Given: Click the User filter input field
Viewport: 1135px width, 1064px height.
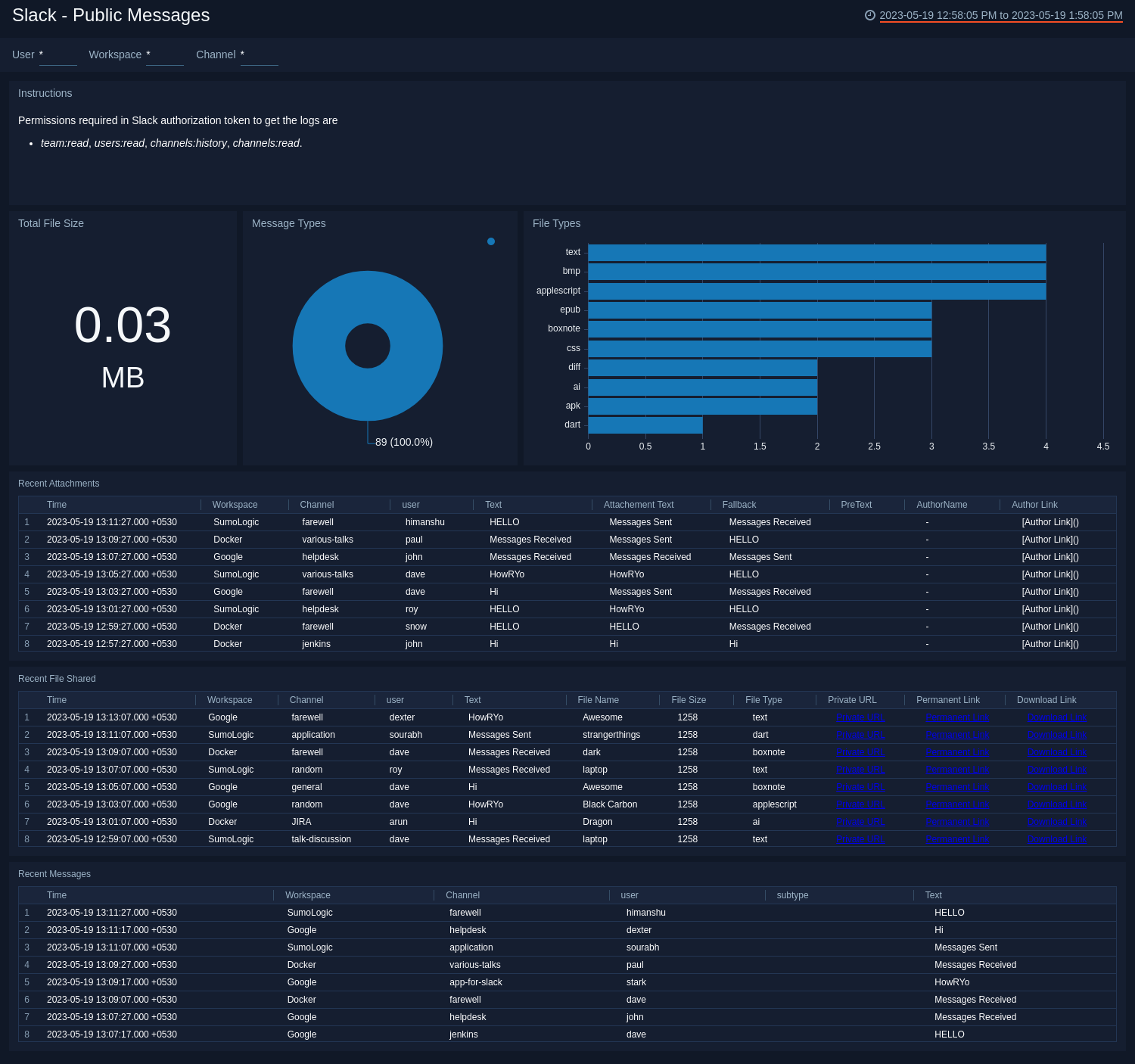Looking at the screenshot, I should coord(58,56).
